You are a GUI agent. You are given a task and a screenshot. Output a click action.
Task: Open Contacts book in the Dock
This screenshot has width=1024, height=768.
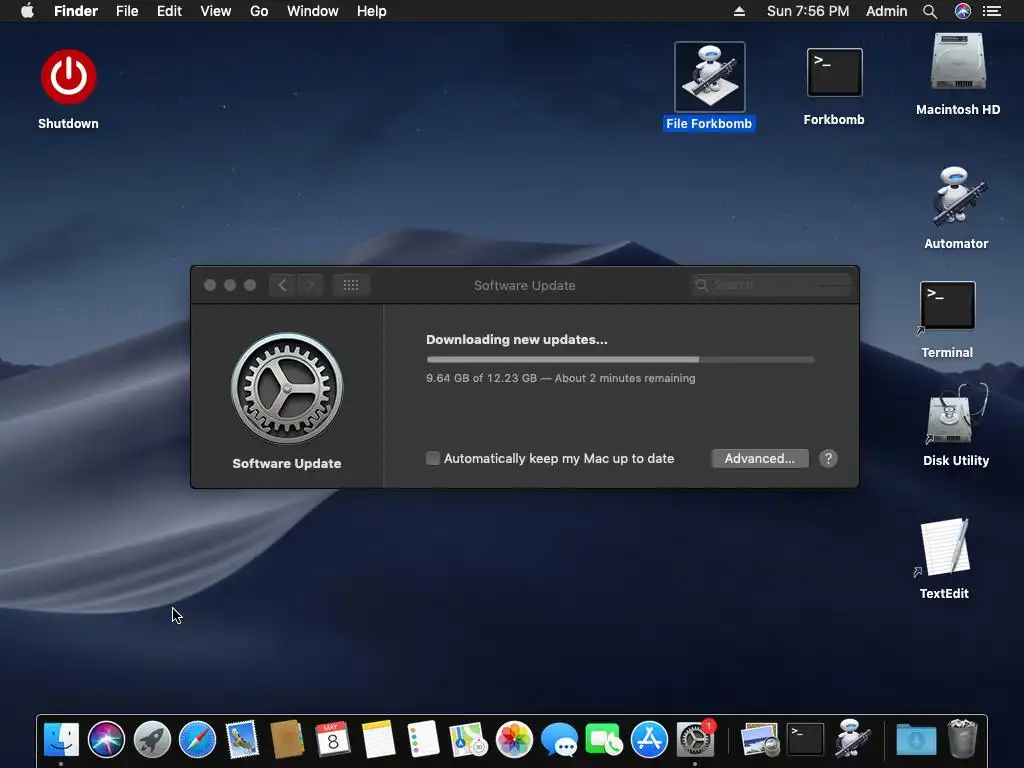(x=287, y=739)
